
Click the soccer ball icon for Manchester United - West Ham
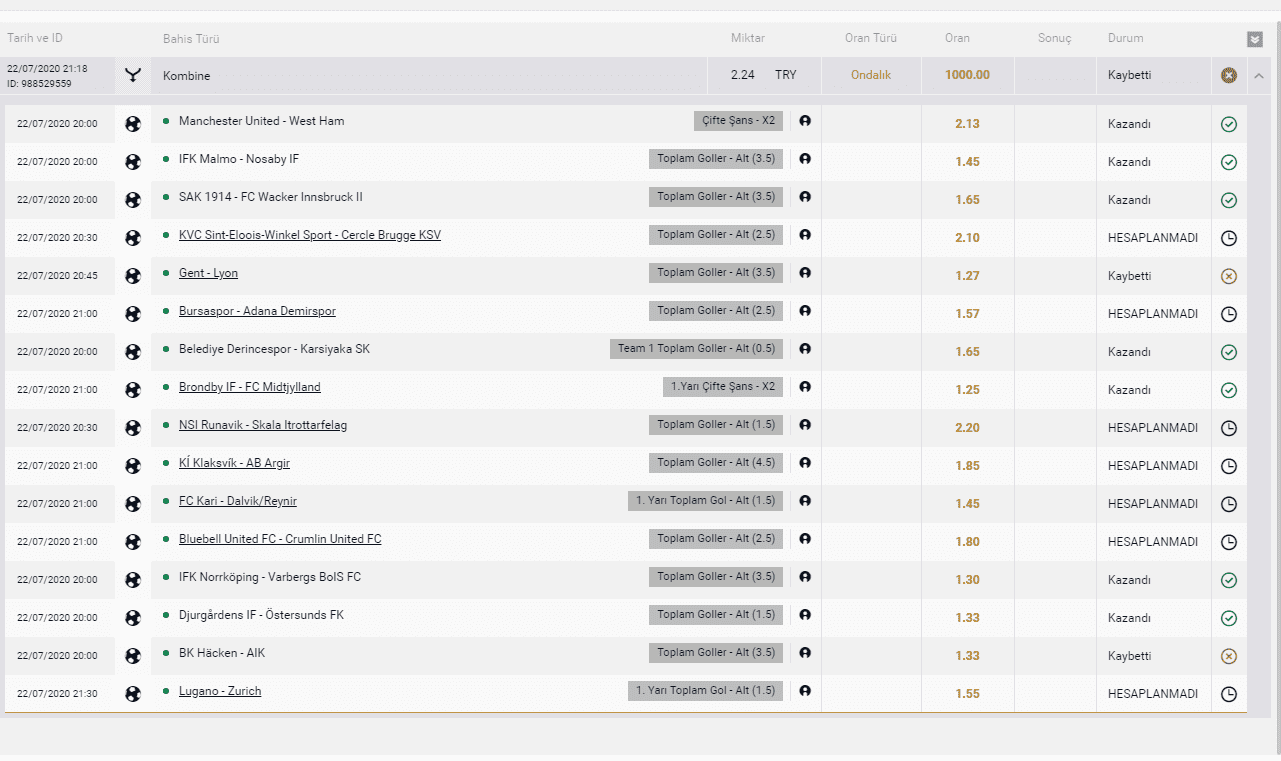[133, 124]
